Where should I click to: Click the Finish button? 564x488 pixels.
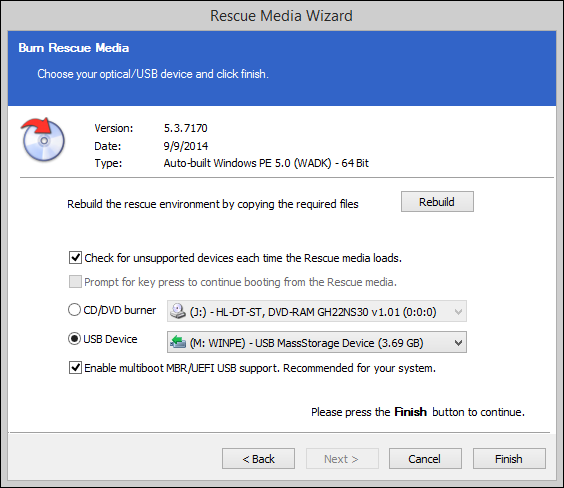pos(509,459)
